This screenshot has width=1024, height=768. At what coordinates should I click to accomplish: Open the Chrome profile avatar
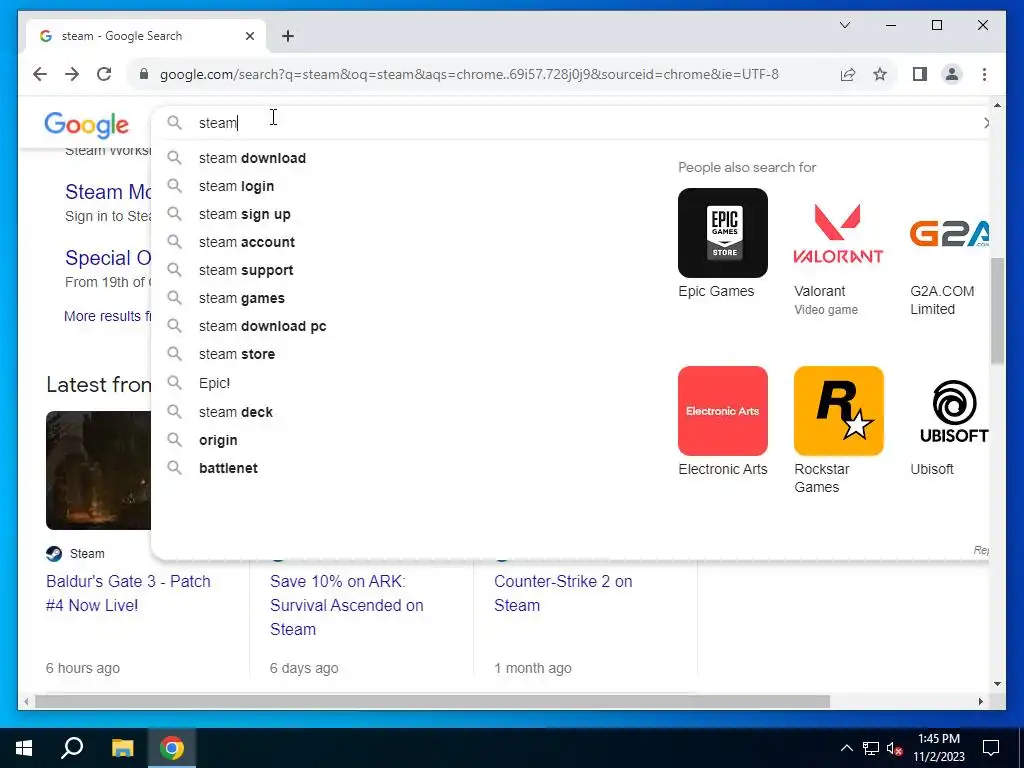click(x=952, y=74)
